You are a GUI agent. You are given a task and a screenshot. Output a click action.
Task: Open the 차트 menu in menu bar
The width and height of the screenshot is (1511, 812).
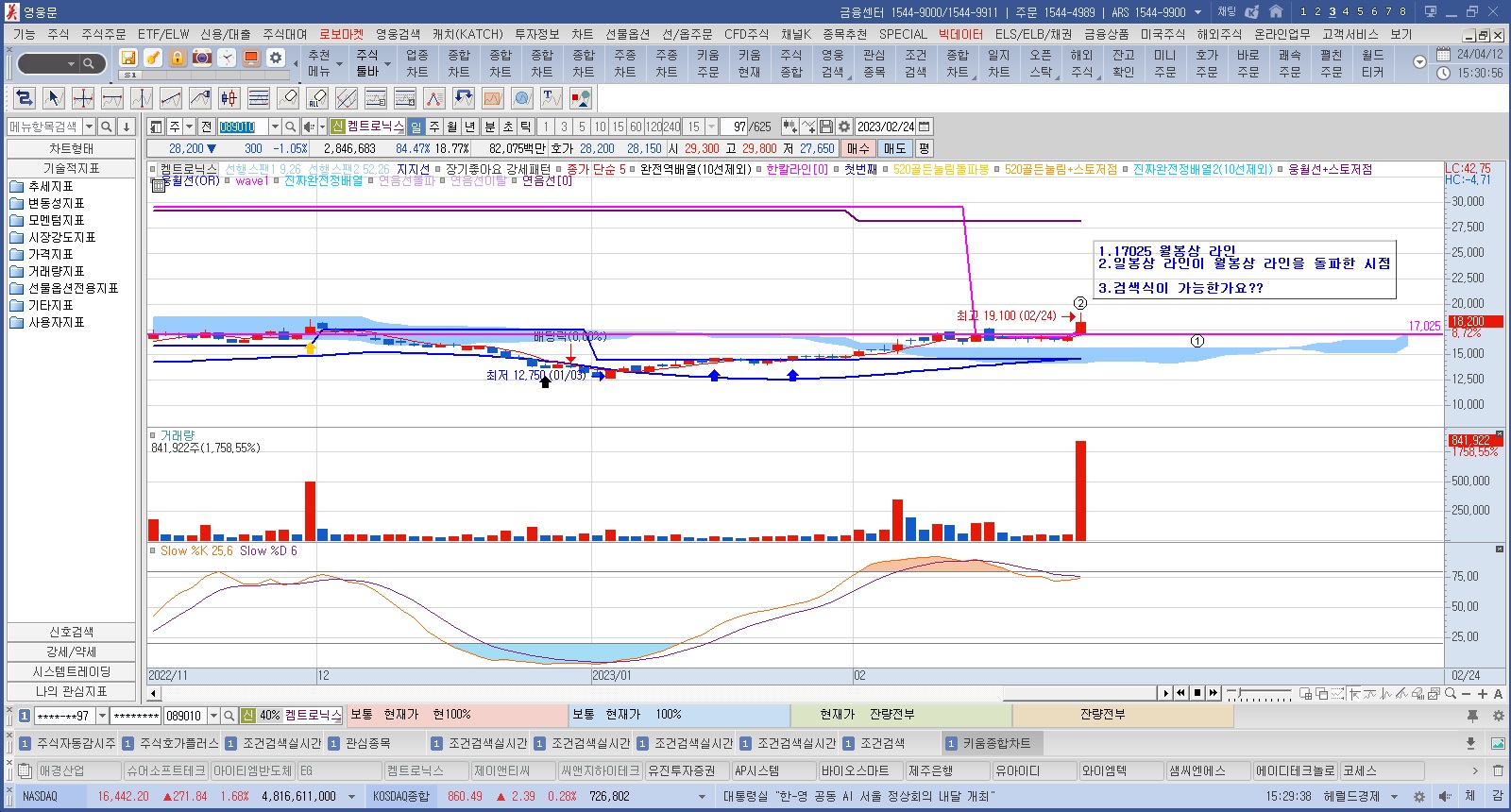pos(582,34)
